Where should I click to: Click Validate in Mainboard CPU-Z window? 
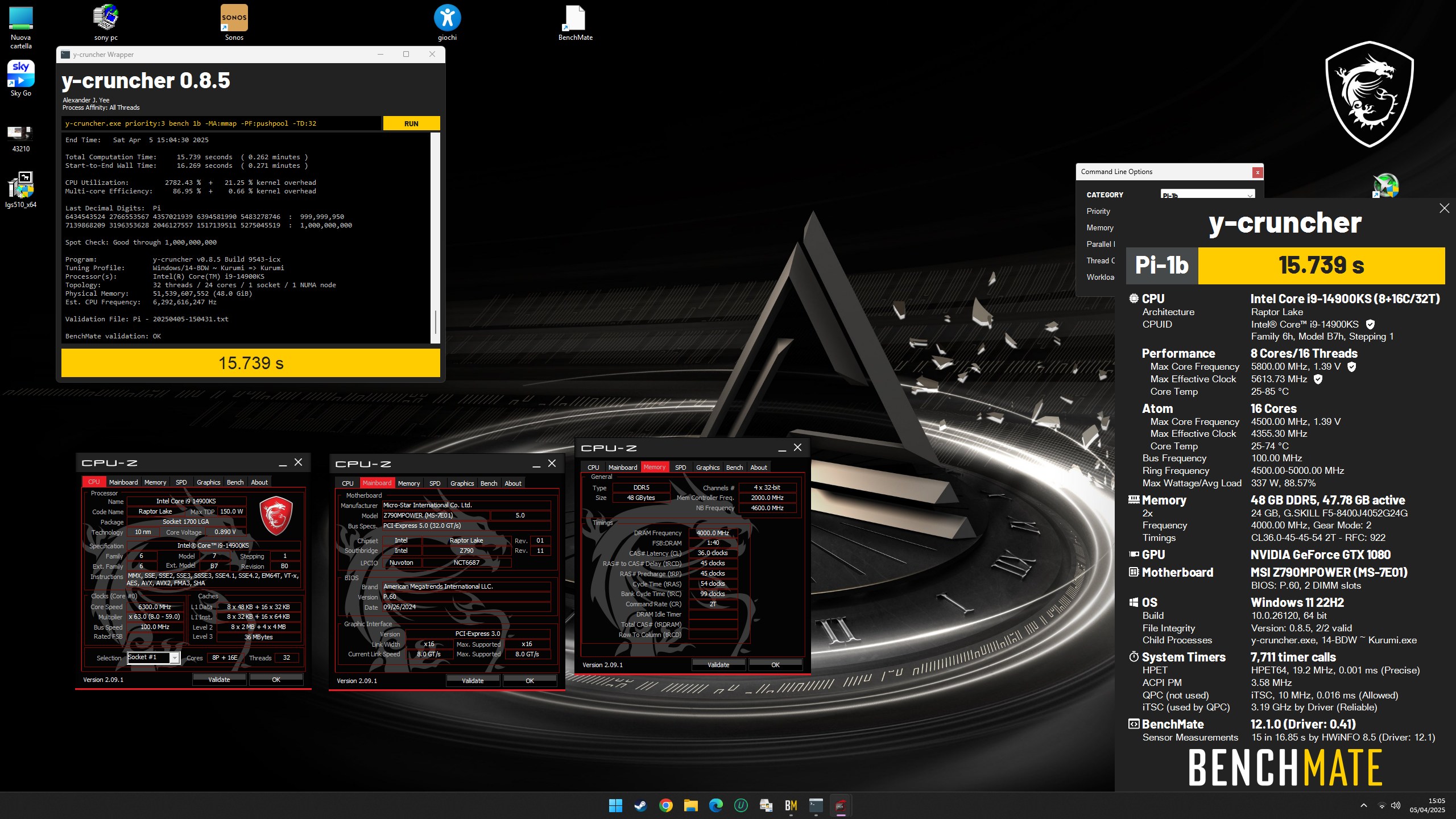473,681
